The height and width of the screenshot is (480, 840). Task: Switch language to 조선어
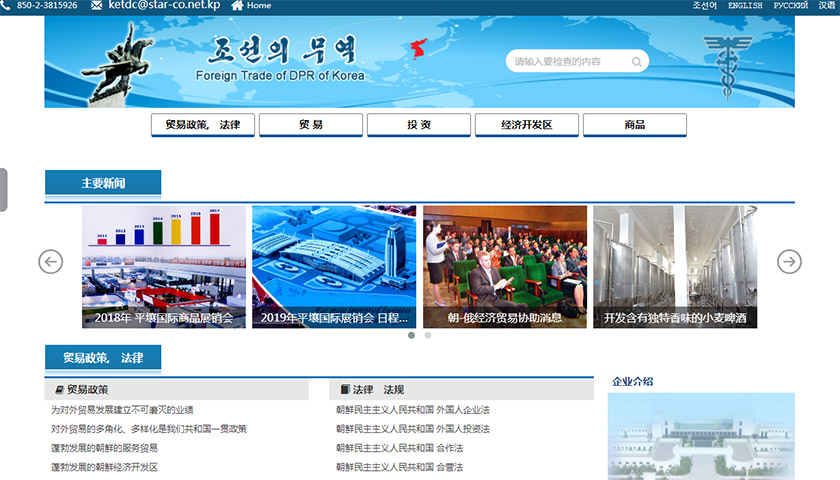[704, 5]
